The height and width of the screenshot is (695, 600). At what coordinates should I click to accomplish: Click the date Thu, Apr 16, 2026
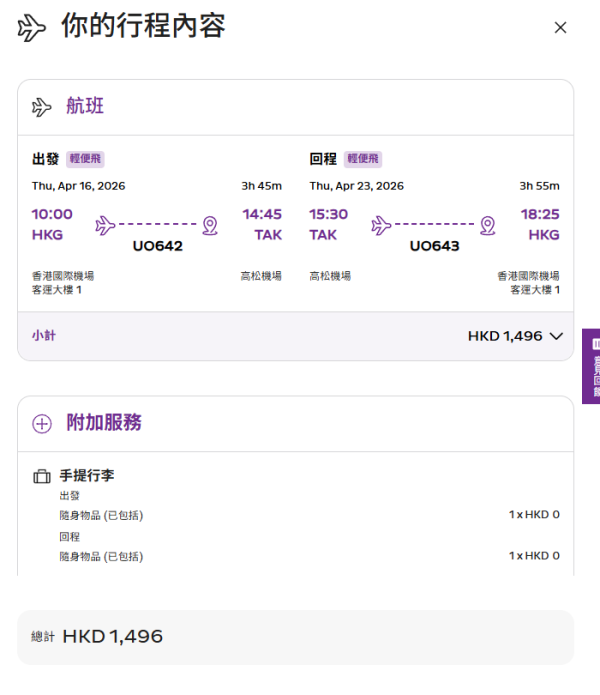click(x=78, y=186)
